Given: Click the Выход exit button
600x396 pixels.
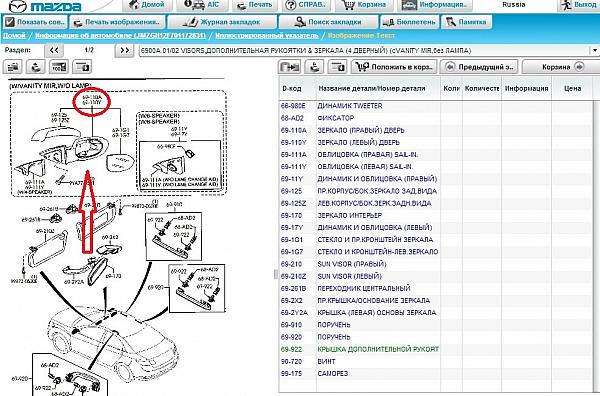Looking at the screenshot, I should 578,5.
